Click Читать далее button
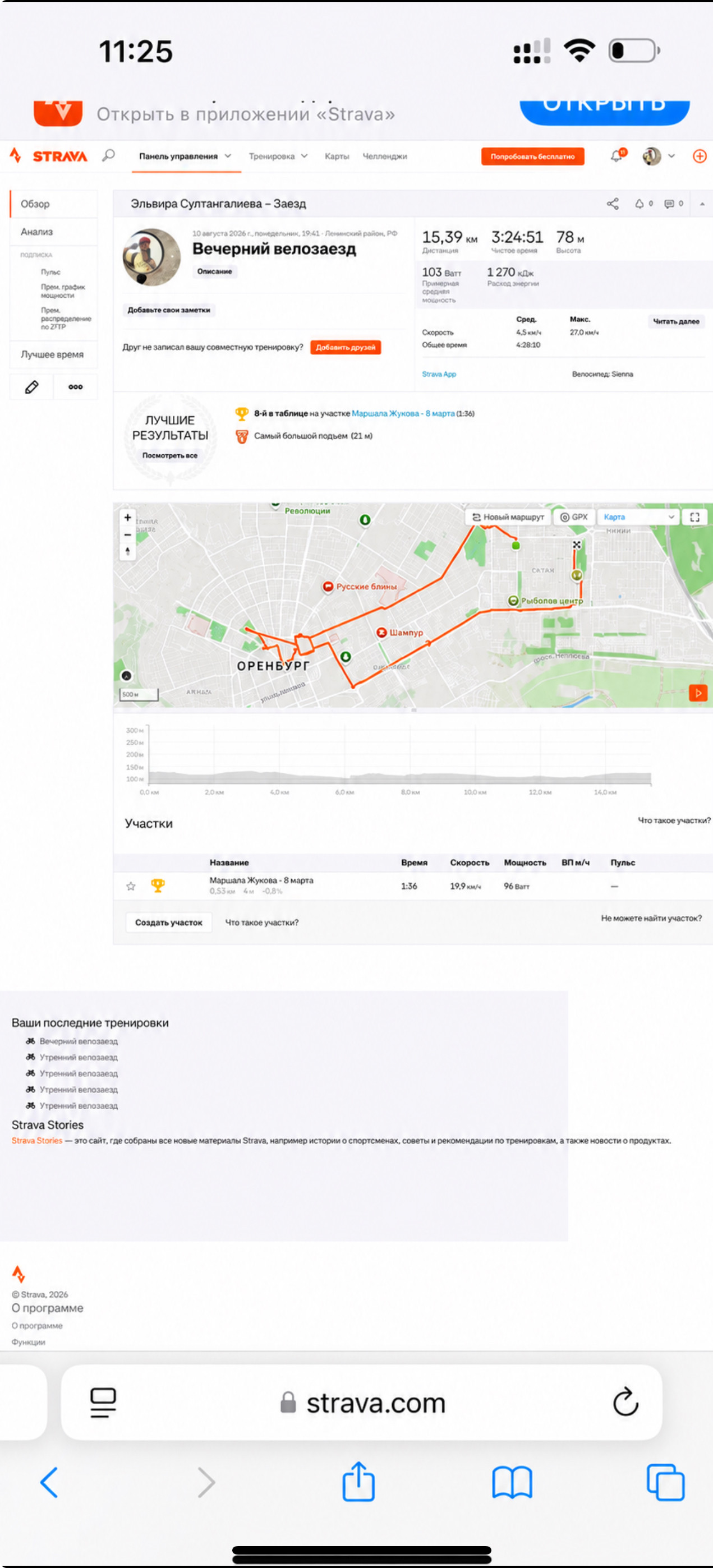 pyautogui.click(x=676, y=321)
